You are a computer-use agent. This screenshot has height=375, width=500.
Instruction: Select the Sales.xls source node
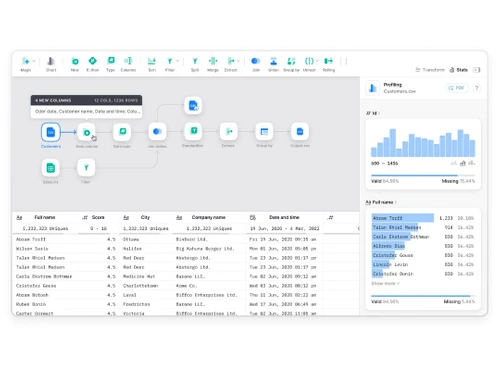coord(51,168)
